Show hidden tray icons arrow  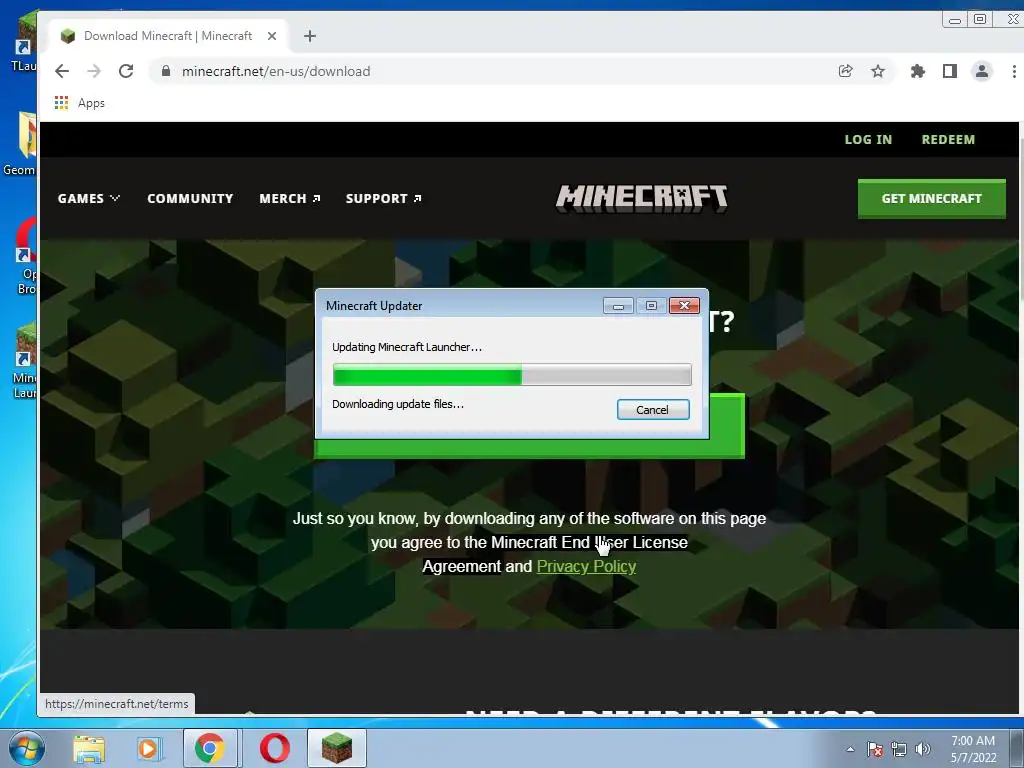coord(850,749)
